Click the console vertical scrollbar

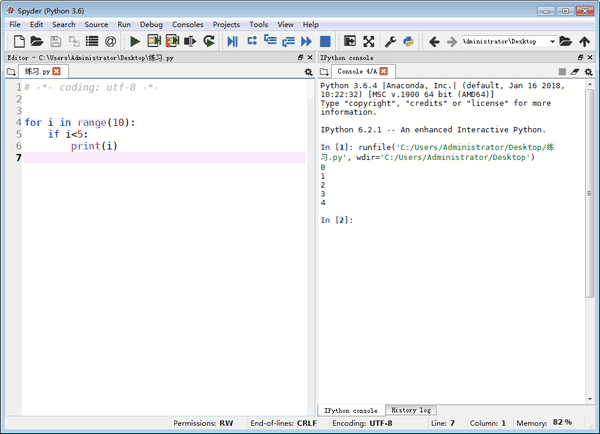click(x=590, y=194)
